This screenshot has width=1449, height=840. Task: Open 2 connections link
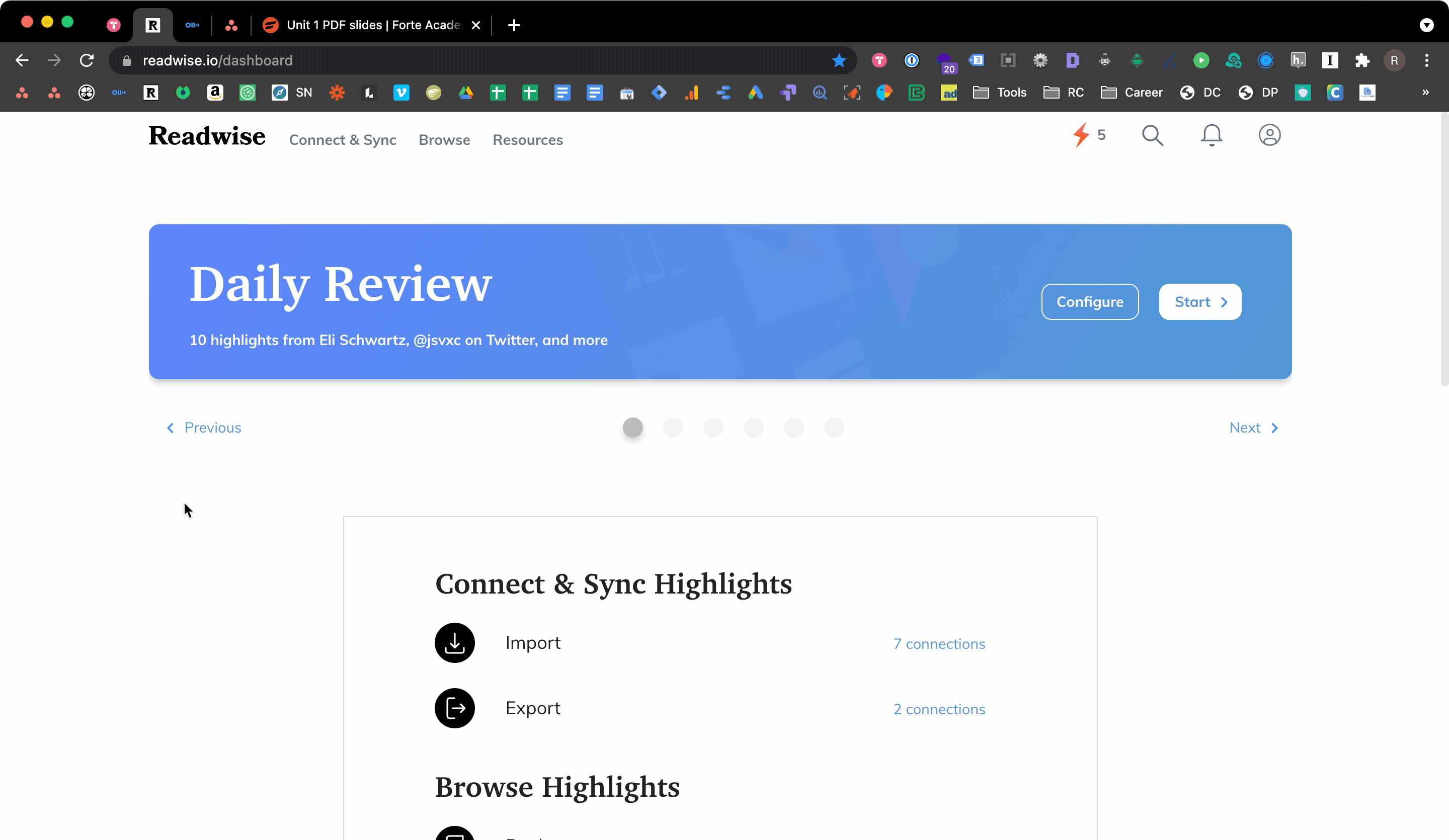(939, 710)
